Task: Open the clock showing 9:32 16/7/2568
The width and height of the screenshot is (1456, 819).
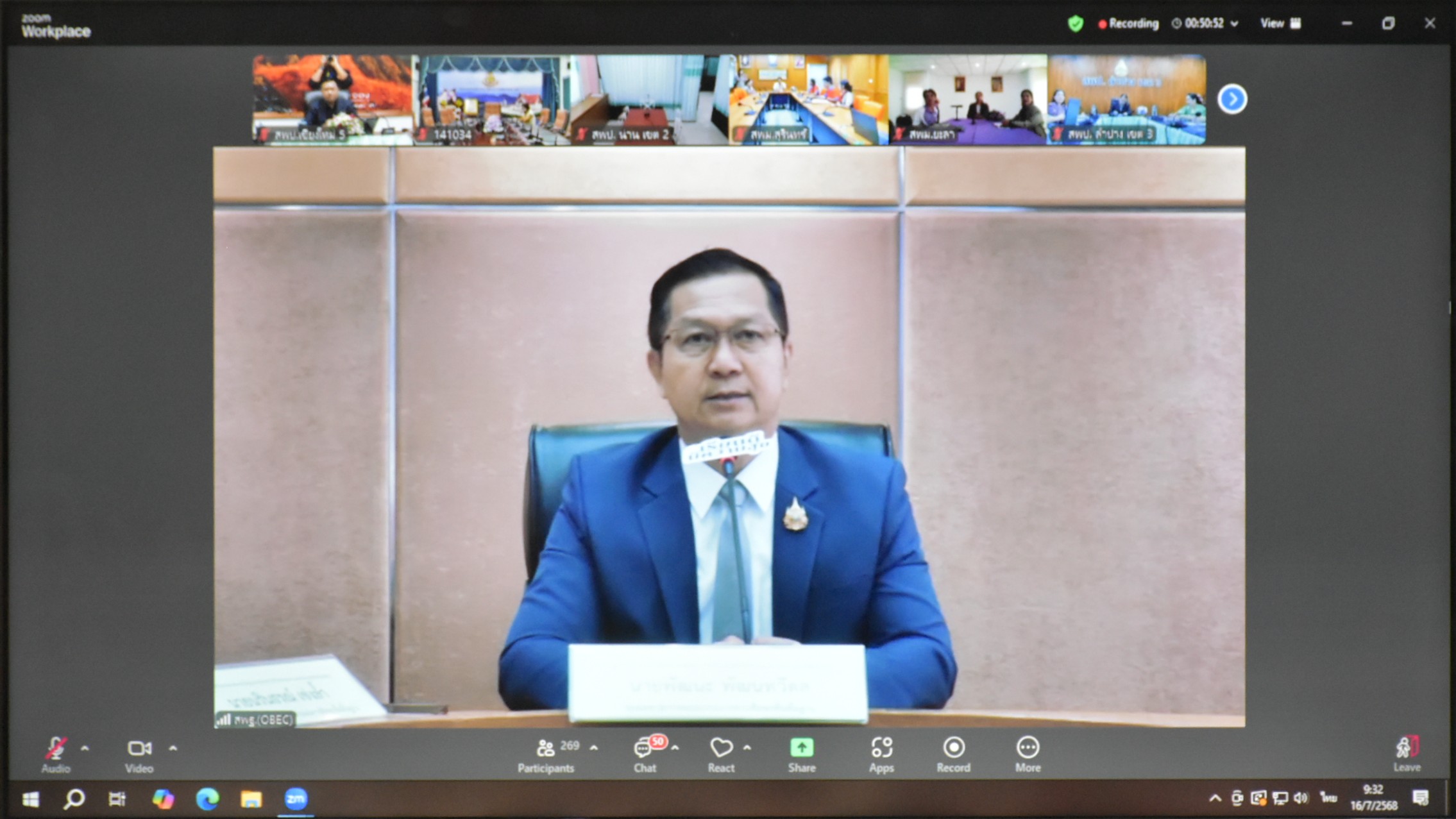Action: (x=1373, y=798)
